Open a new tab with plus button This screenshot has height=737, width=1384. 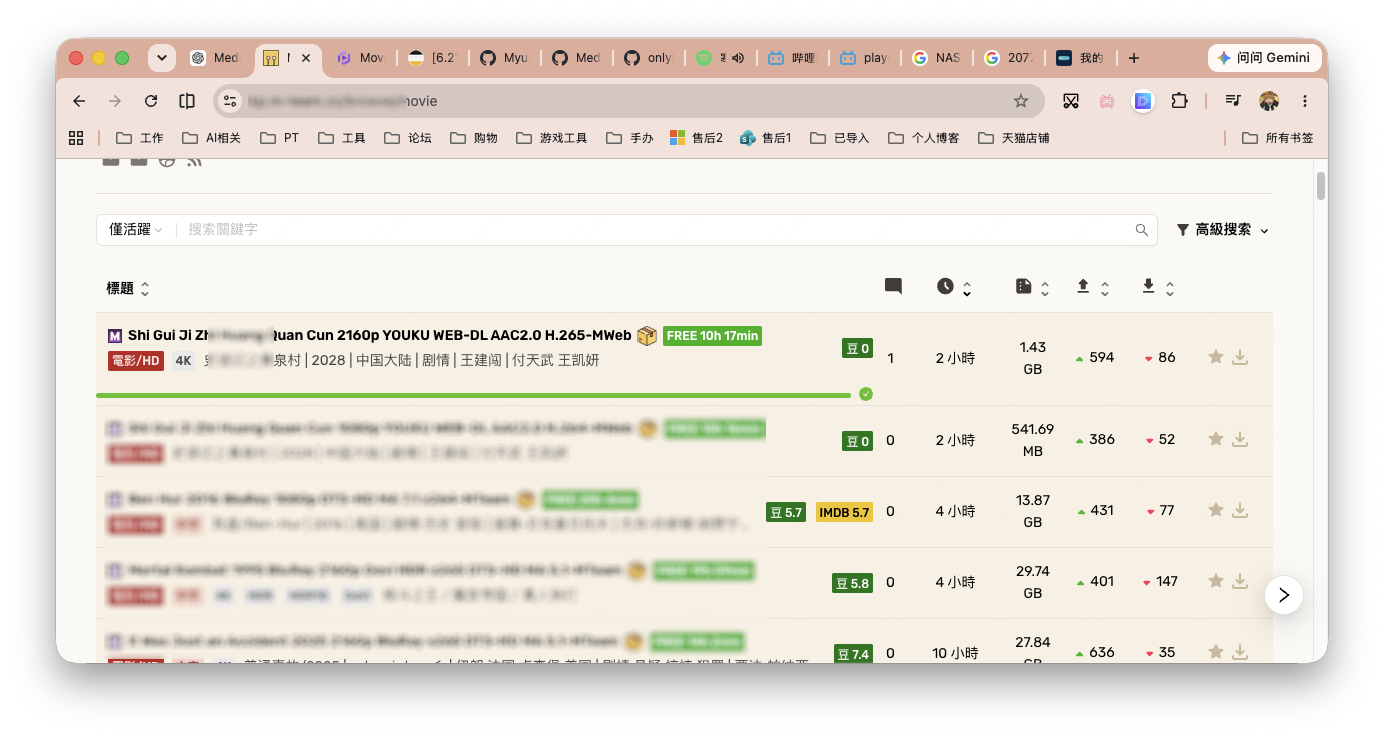(x=1133, y=58)
